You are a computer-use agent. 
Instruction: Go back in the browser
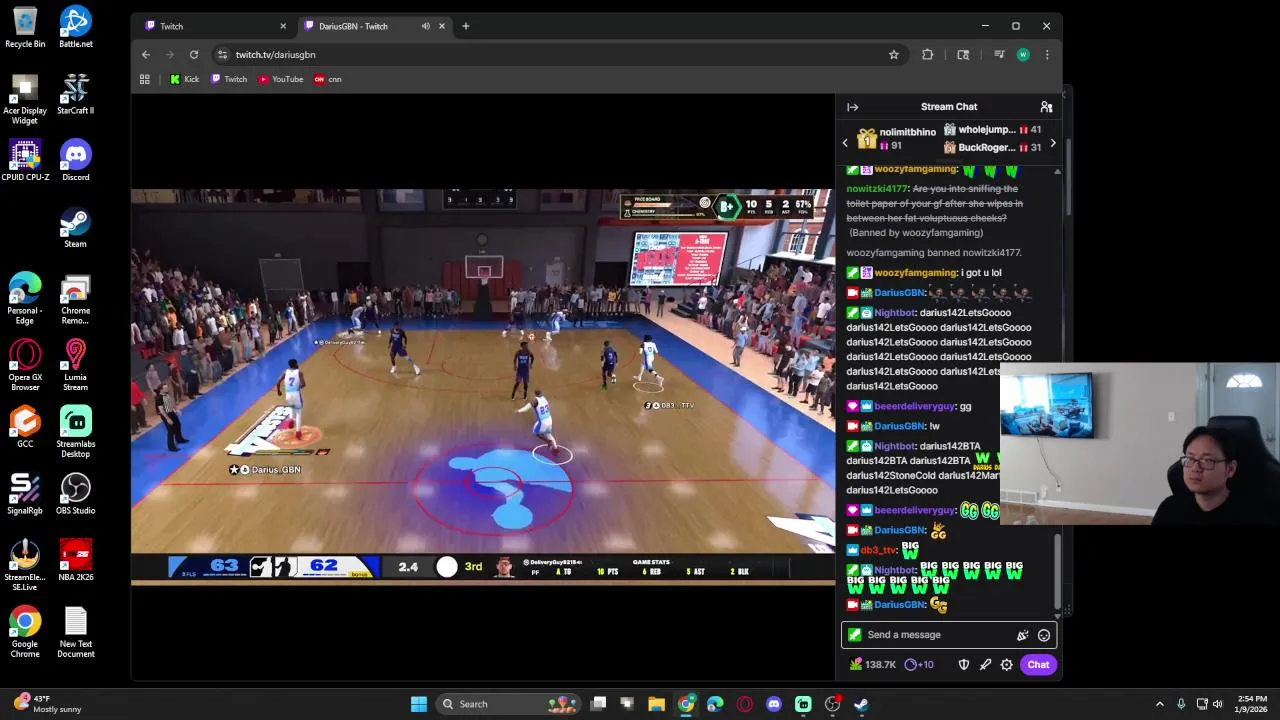(146, 55)
